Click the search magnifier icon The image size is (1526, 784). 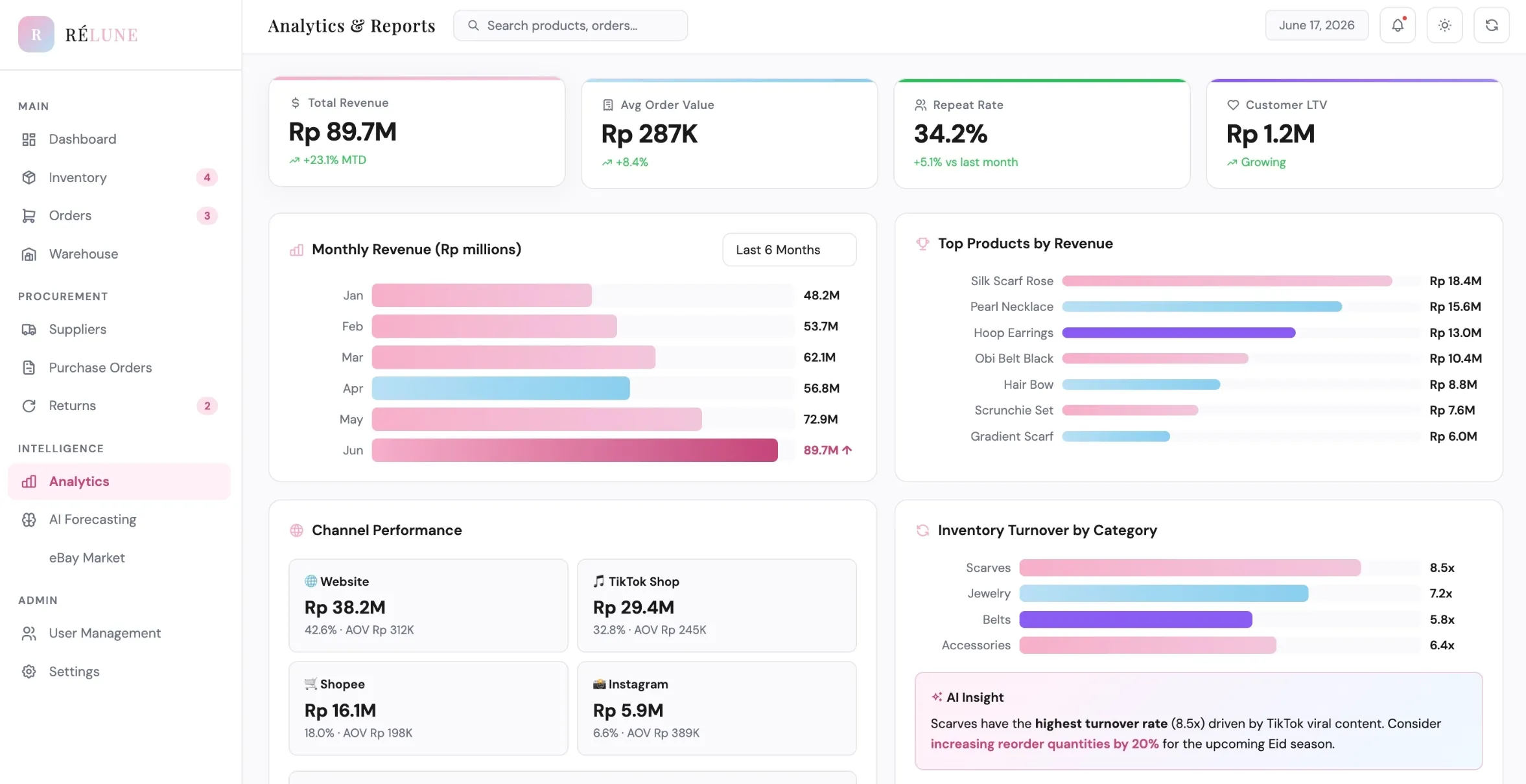[x=473, y=25]
